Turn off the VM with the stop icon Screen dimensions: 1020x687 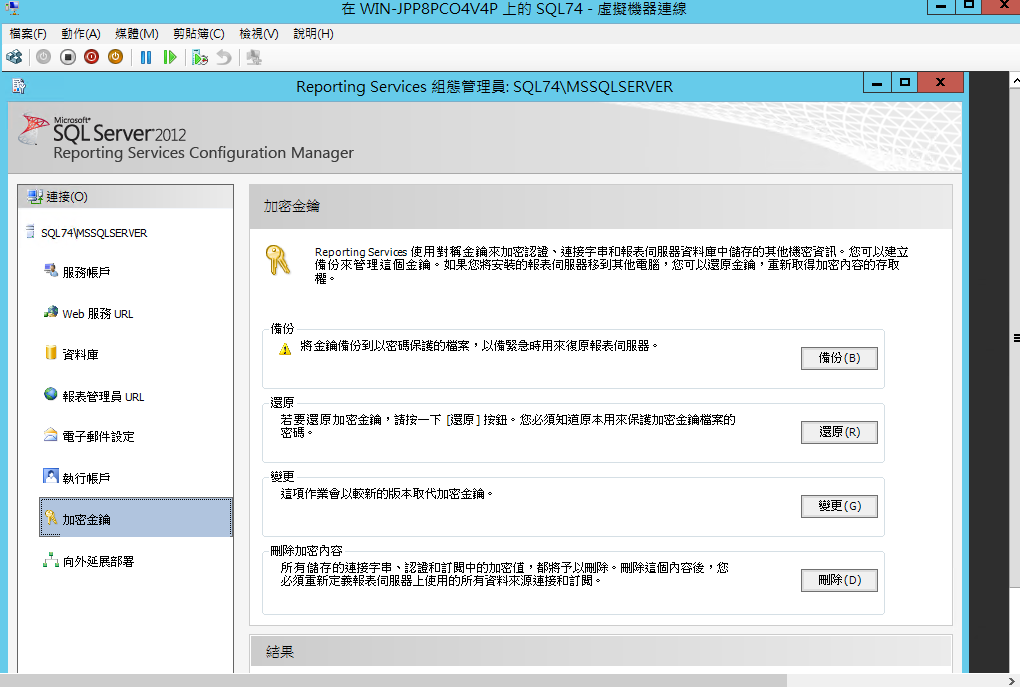click(x=68, y=57)
